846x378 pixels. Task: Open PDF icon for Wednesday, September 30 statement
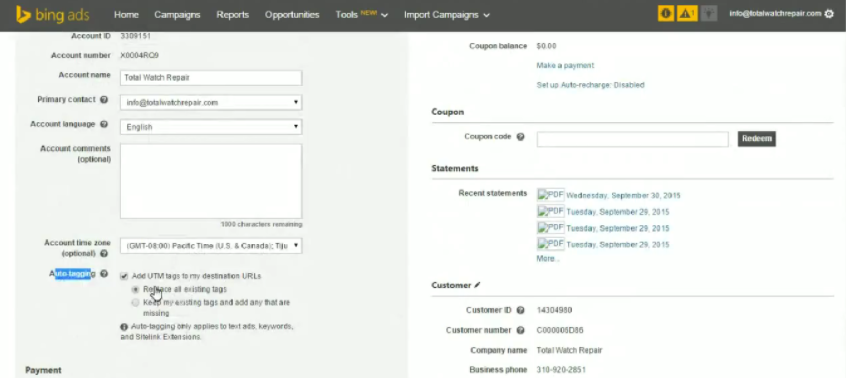550,195
